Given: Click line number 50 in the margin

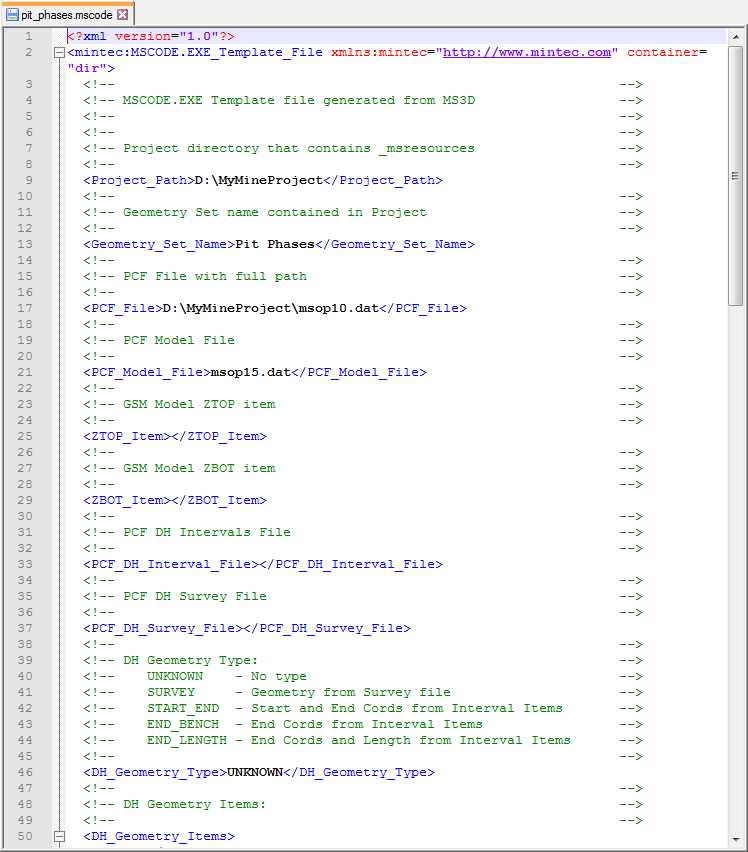Looking at the screenshot, I should click(x=25, y=836).
